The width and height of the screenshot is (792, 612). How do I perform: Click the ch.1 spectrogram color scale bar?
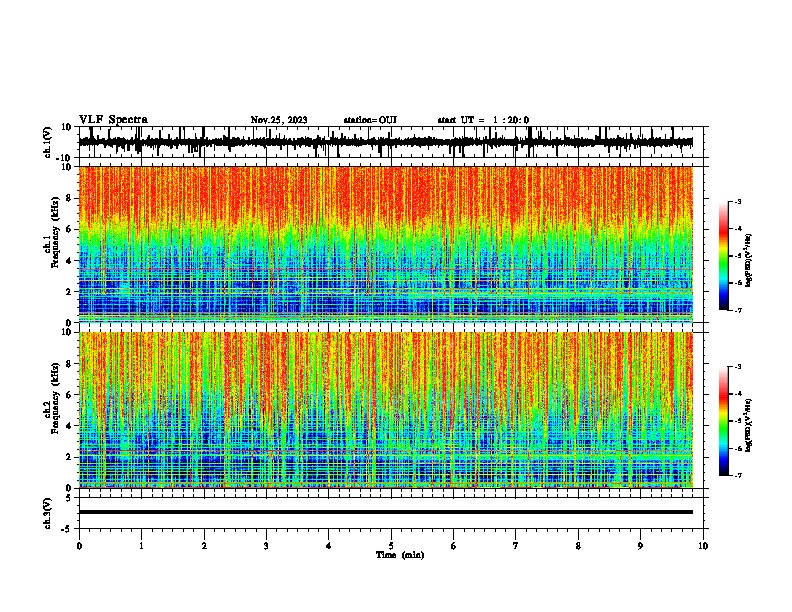coord(724,256)
